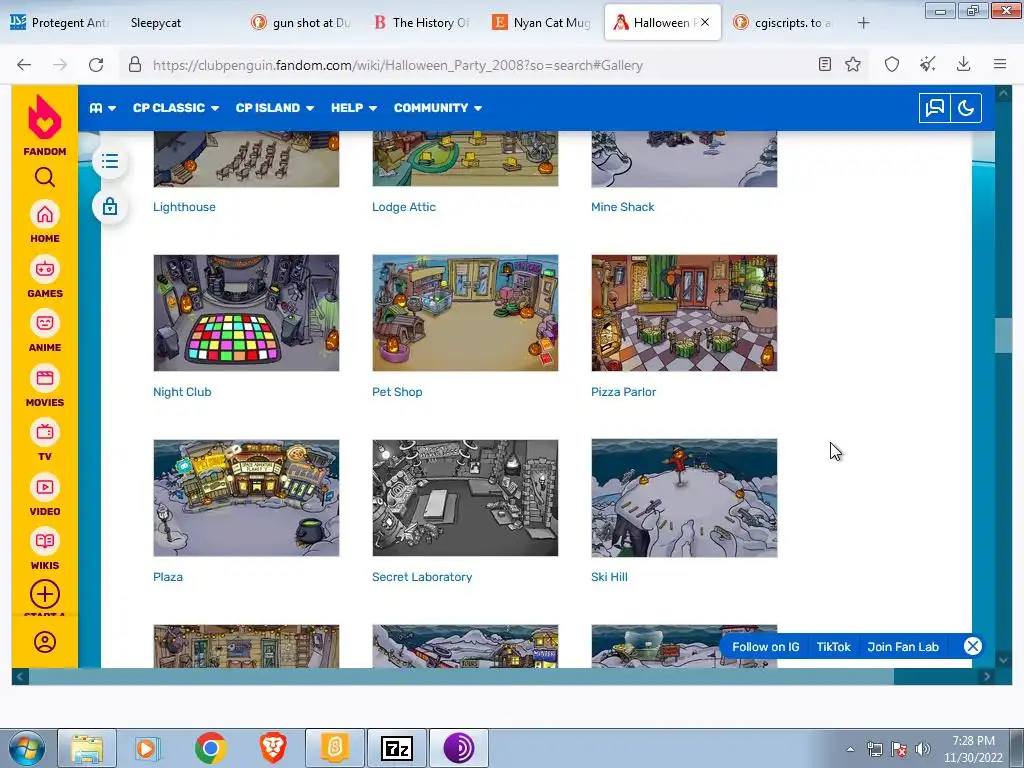The height and width of the screenshot is (768, 1024).
Task: Switch to The History Of tab
Action: click(x=422, y=23)
